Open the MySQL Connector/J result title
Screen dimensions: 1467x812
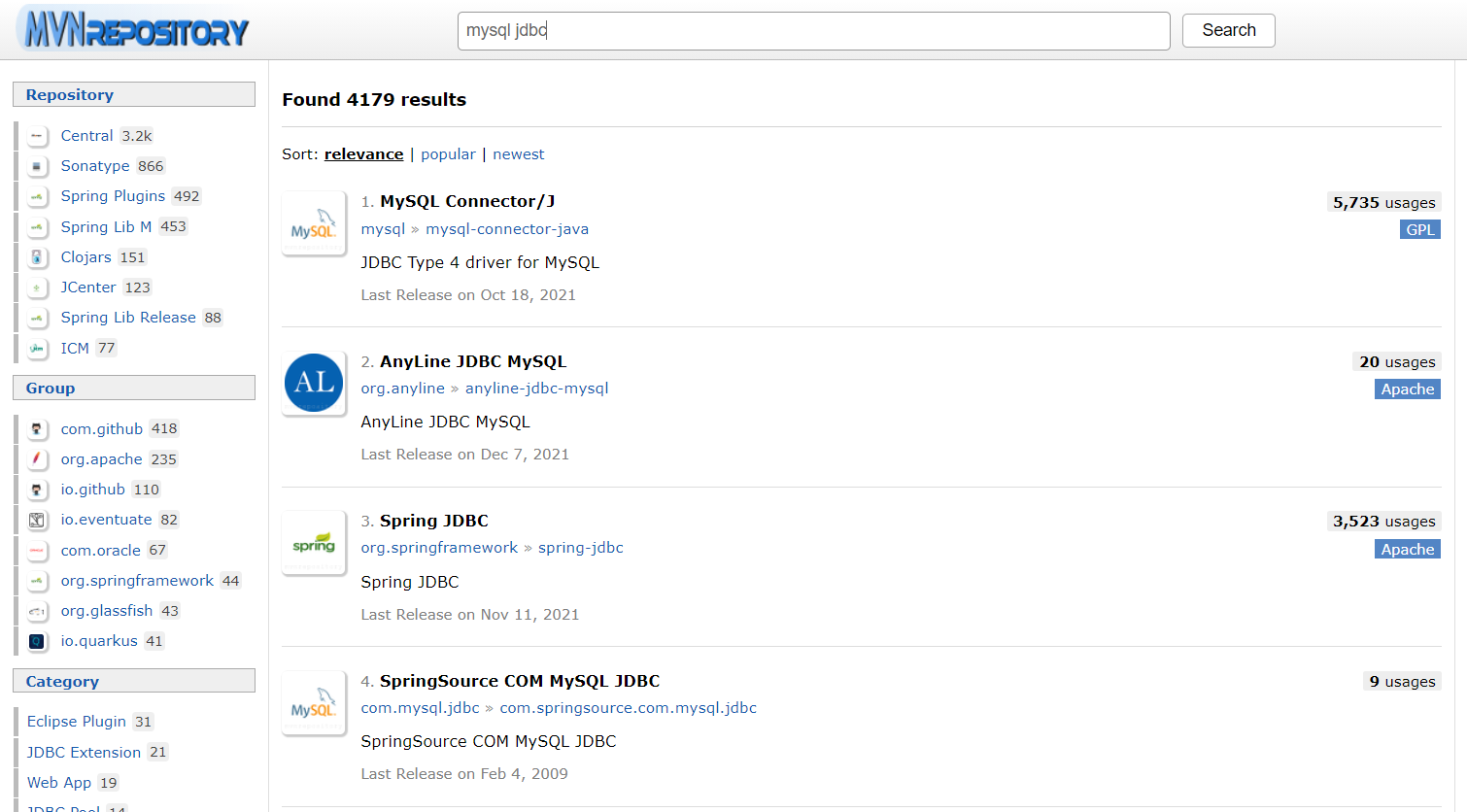tap(467, 201)
